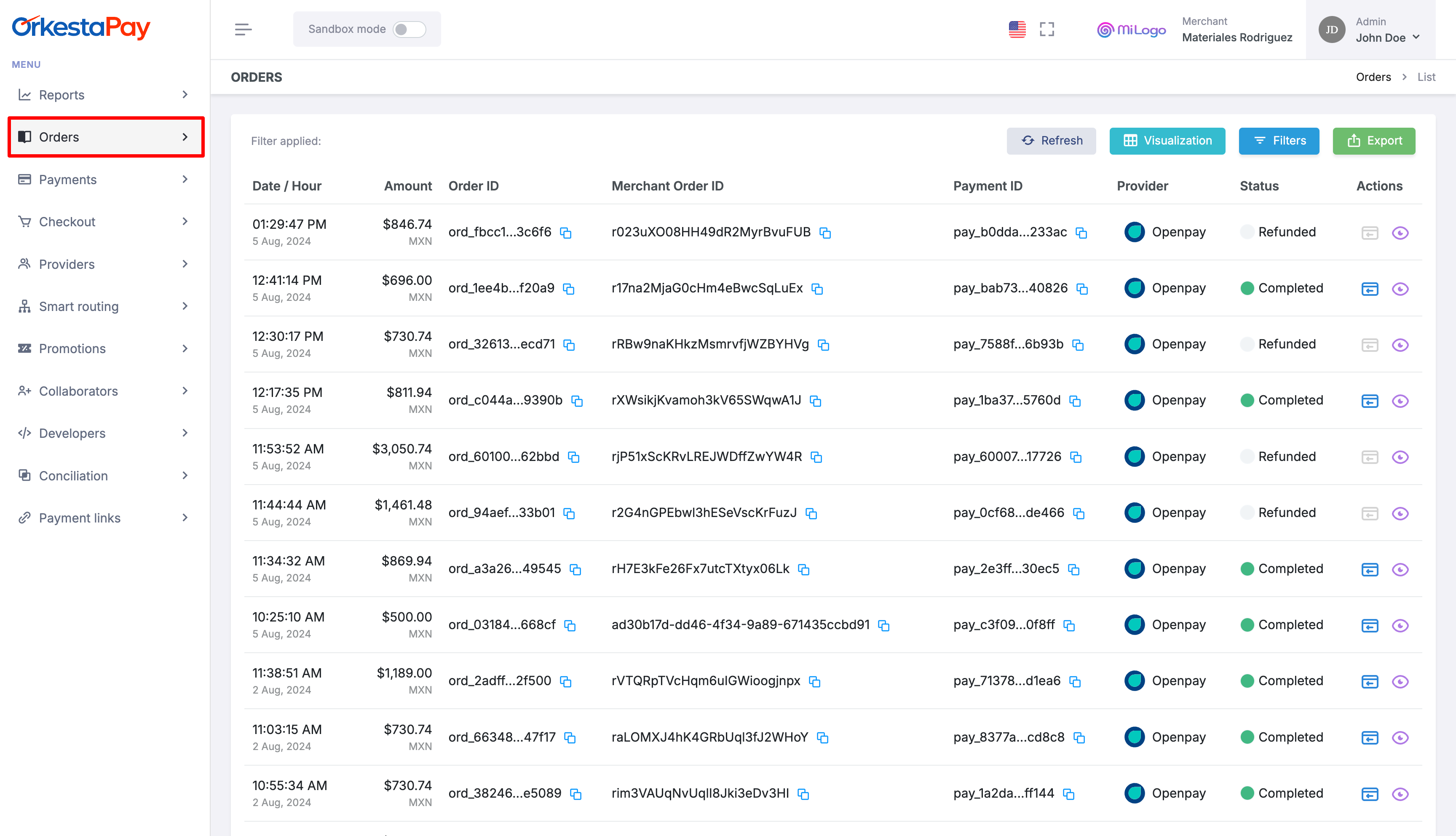Click the Refresh button
1456x836 pixels.
(1051, 141)
